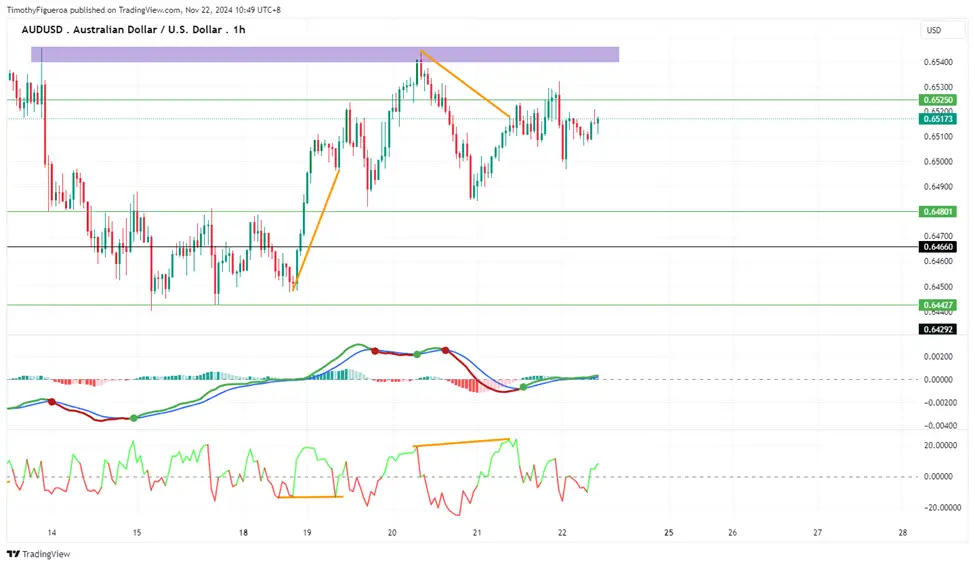Select the 0.65250 price label
Screen dimensions: 975x566
click(938, 100)
